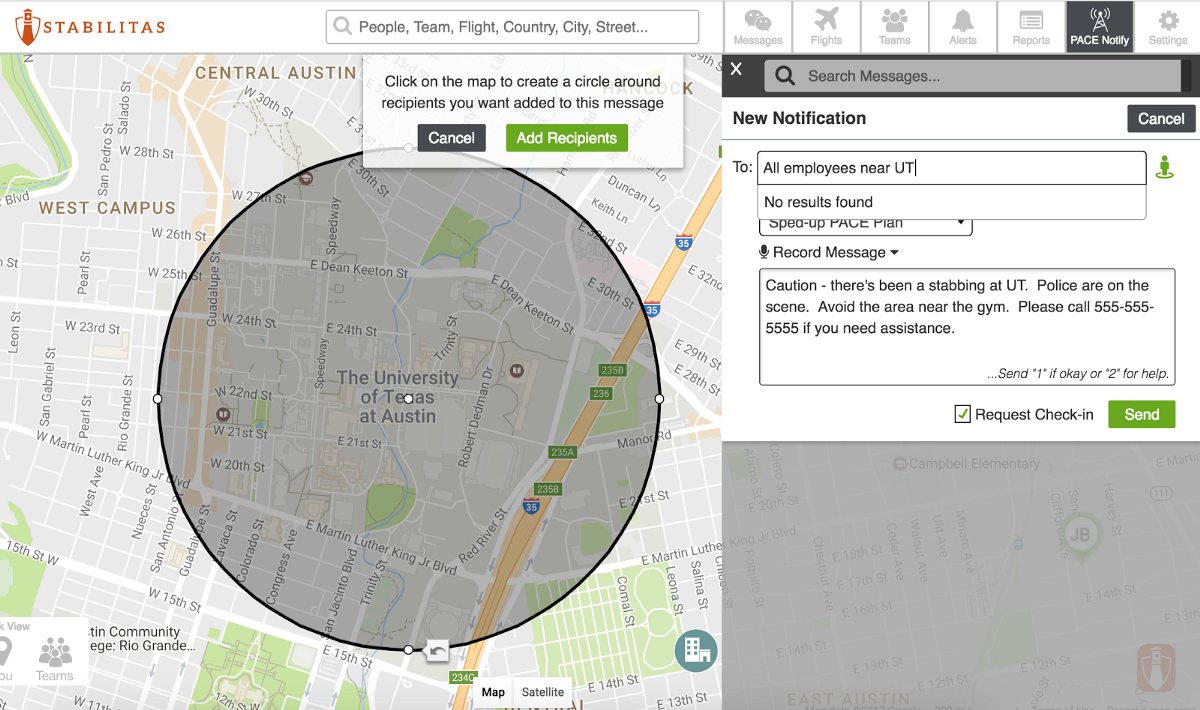
Task: Click the "No results found" suggestion row
Action: pyautogui.click(x=951, y=202)
